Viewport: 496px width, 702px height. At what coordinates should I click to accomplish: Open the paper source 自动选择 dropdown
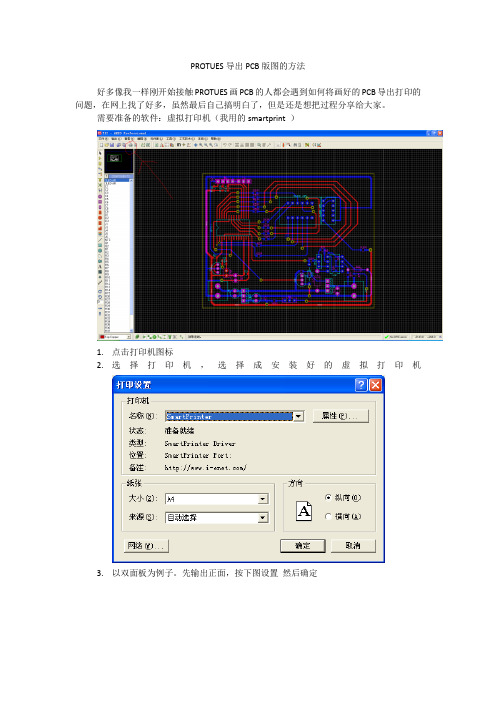click(x=263, y=518)
